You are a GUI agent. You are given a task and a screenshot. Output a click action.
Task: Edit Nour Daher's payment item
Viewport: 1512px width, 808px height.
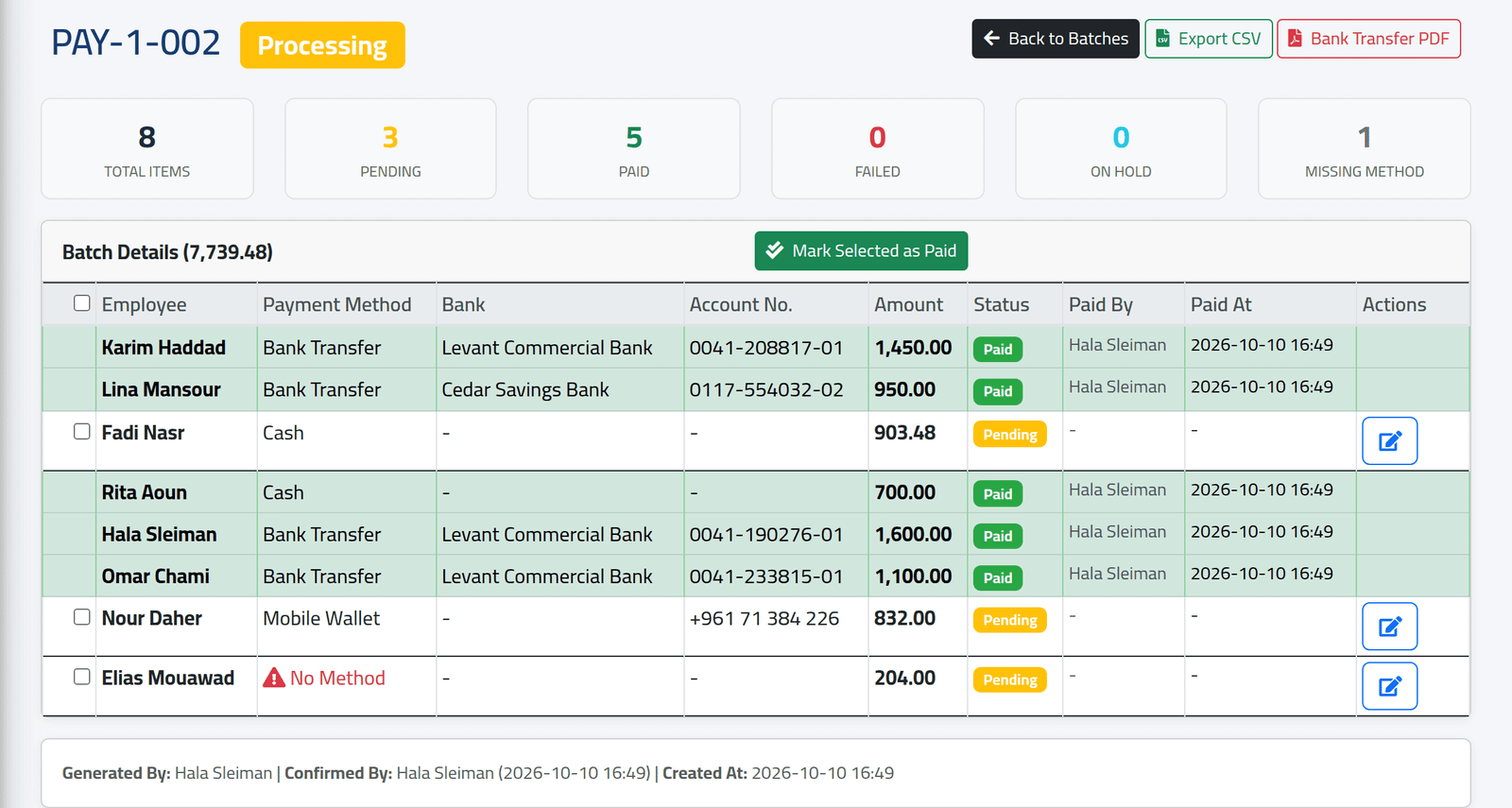pos(1389,627)
